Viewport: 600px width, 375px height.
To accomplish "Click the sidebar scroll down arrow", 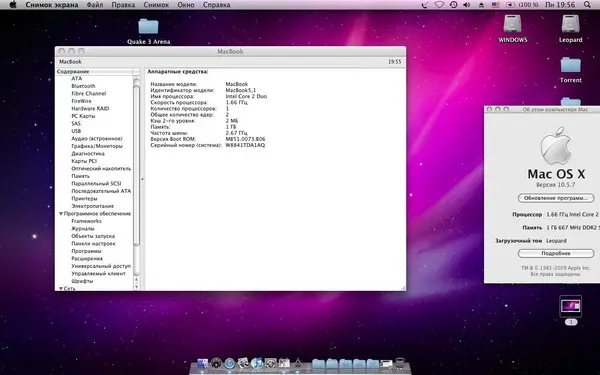I will tap(137, 287).
